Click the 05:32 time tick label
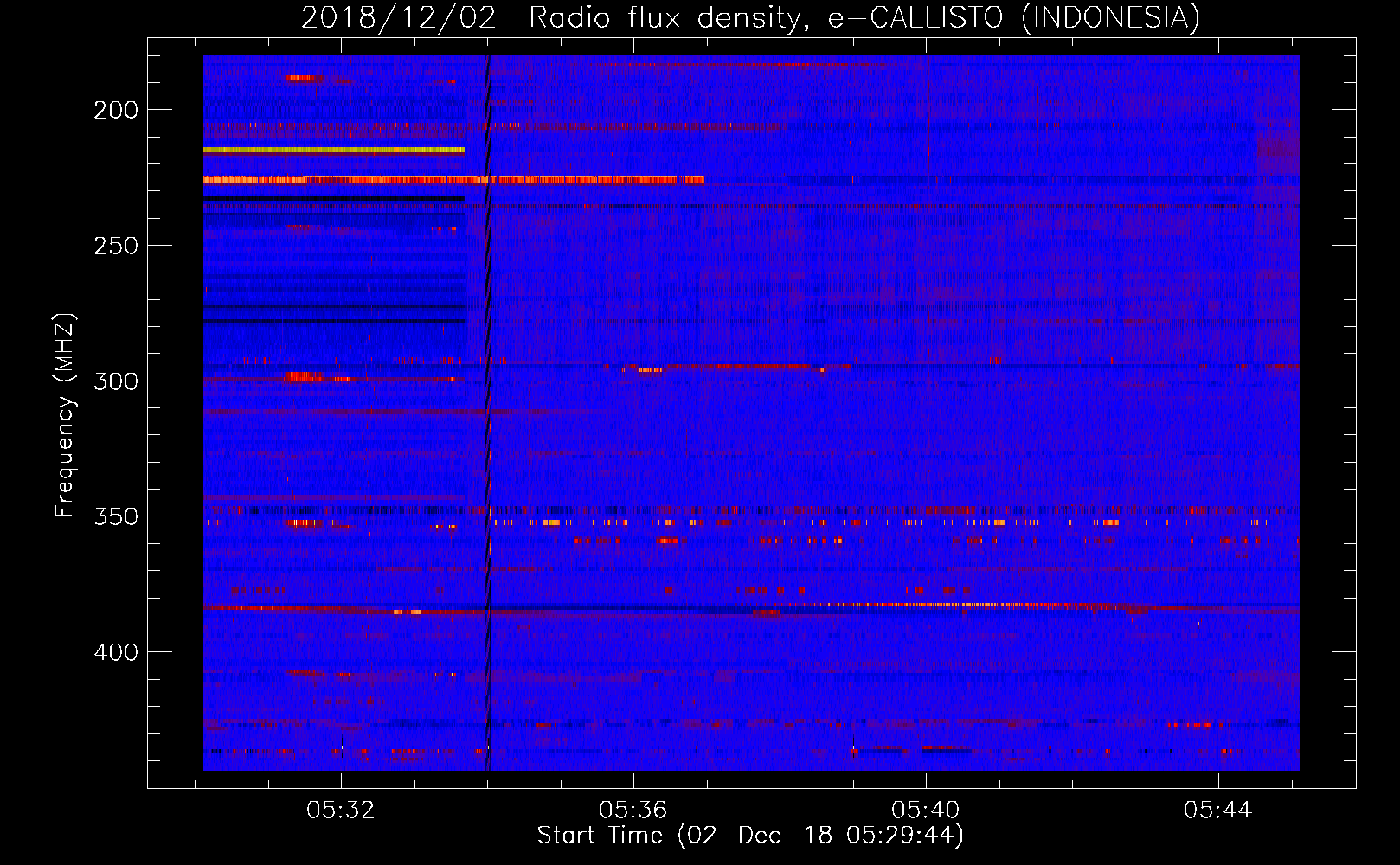The width and height of the screenshot is (1400, 865). point(341,811)
